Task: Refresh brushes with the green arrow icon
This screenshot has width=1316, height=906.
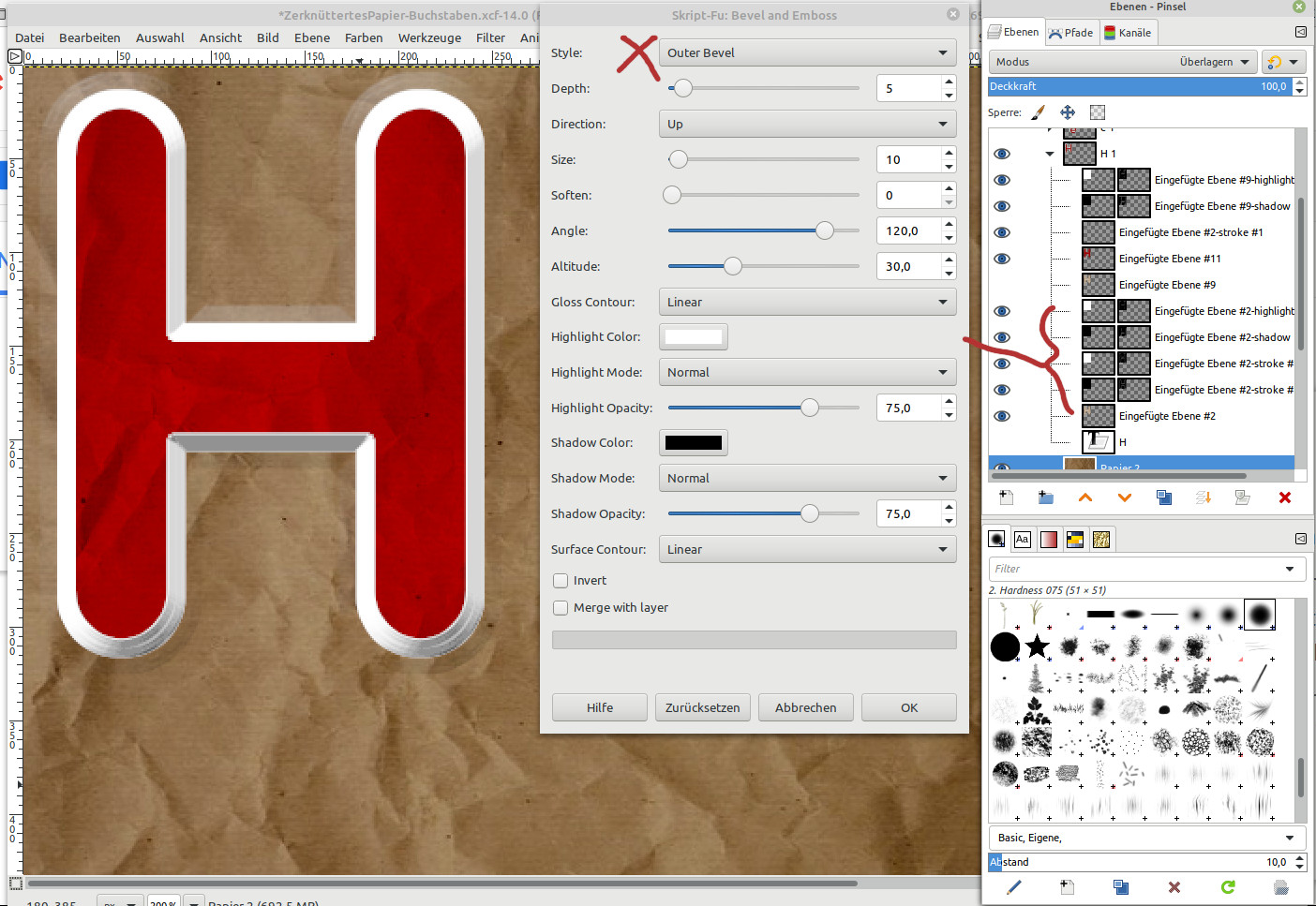Action: point(1228,886)
